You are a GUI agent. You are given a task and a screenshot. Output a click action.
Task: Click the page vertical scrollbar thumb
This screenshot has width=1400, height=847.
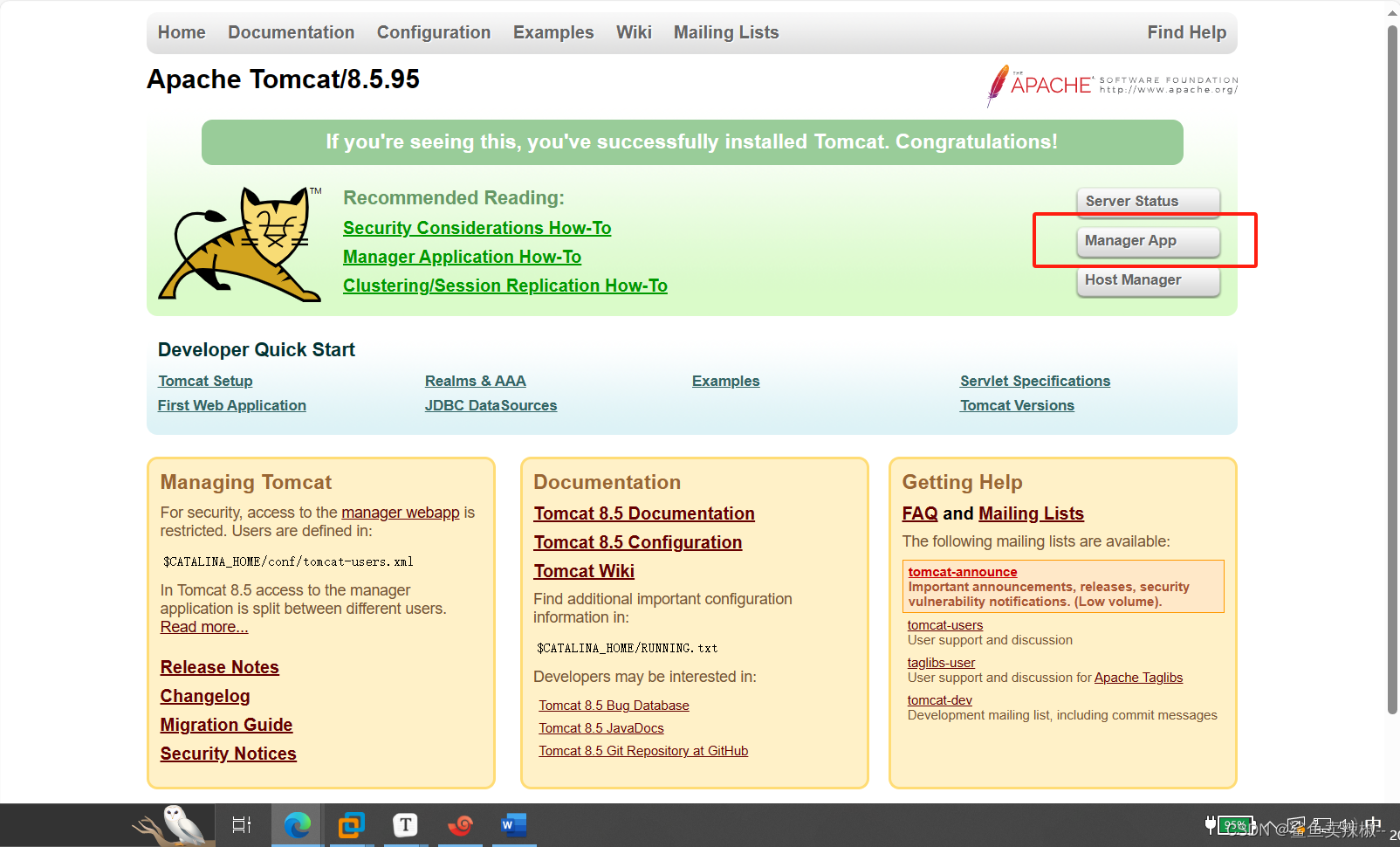pyautogui.click(x=1393, y=369)
